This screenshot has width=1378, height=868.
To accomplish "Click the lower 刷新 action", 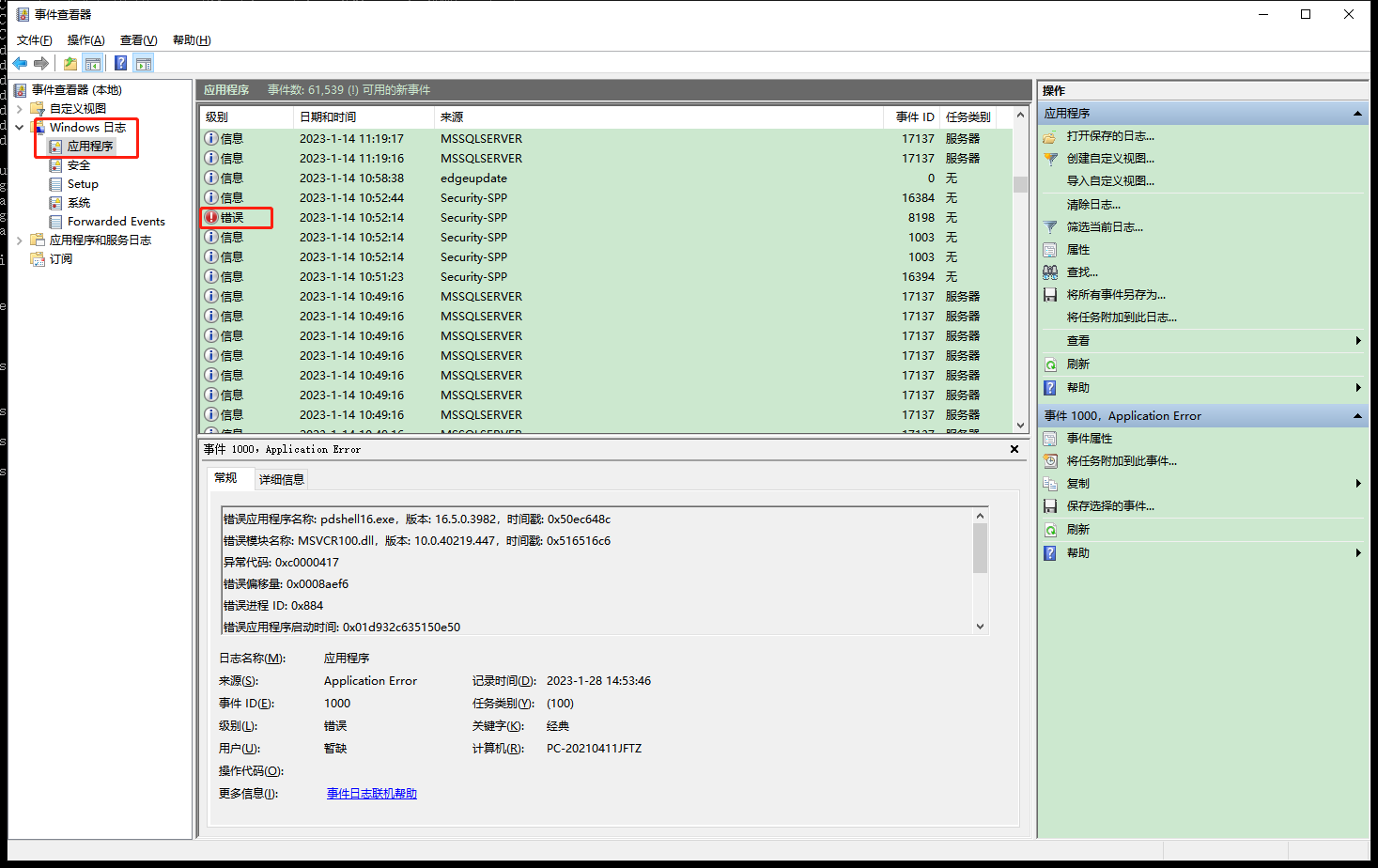I will coord(1078,530).
